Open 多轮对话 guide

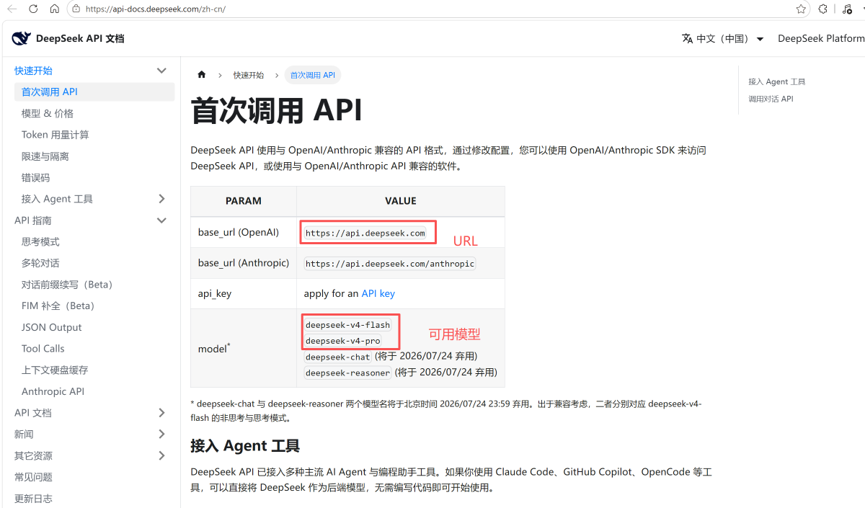point(40,263)
